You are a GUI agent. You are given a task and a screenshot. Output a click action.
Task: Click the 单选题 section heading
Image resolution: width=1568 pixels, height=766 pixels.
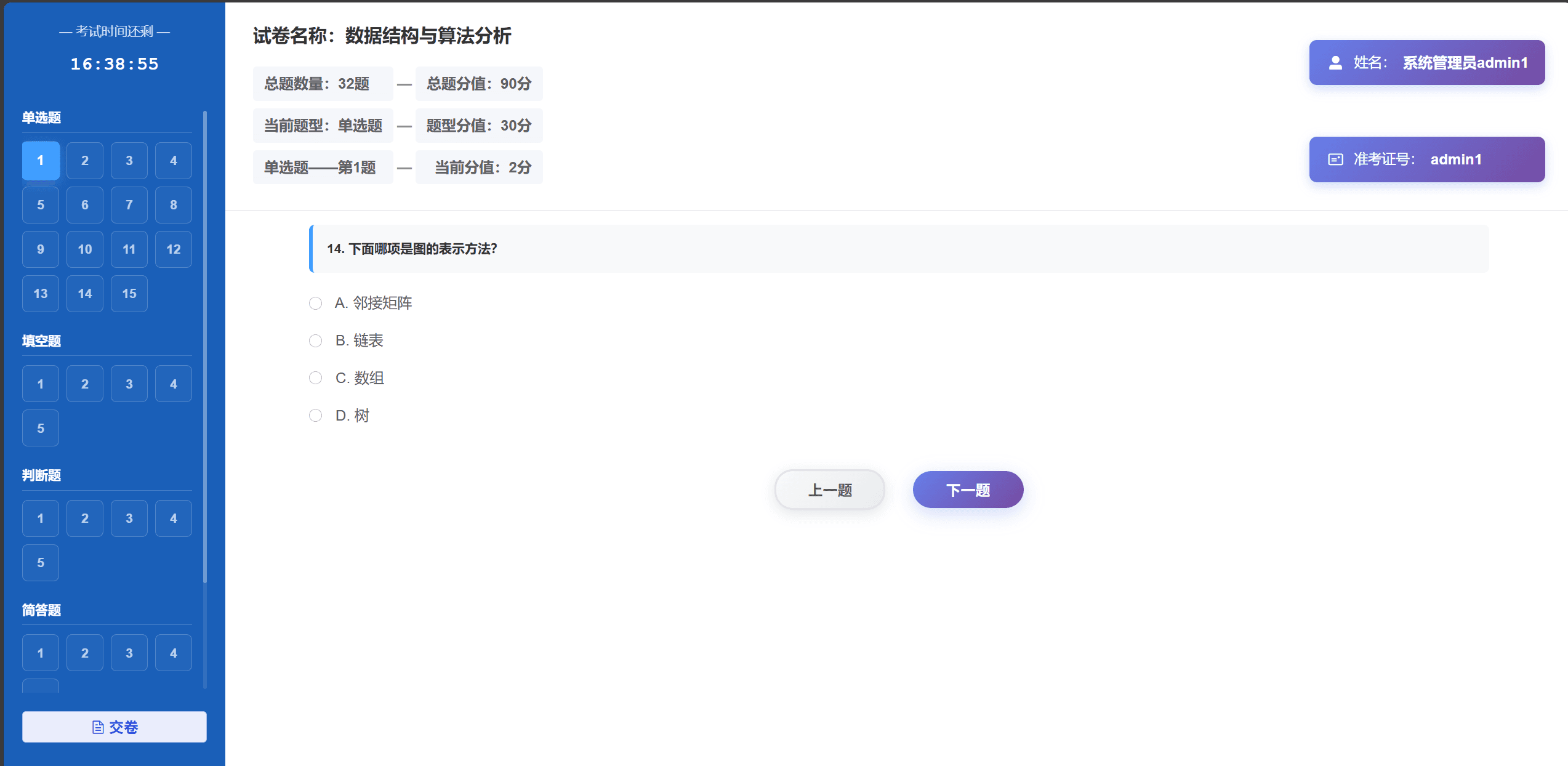[42, 118]
